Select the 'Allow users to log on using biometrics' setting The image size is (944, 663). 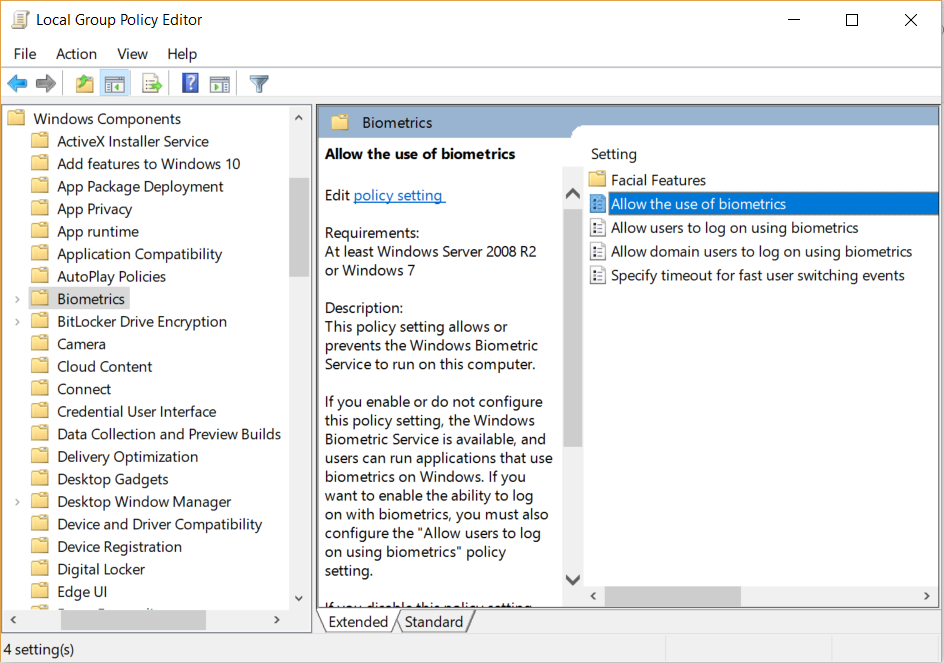tap(734, 228)
